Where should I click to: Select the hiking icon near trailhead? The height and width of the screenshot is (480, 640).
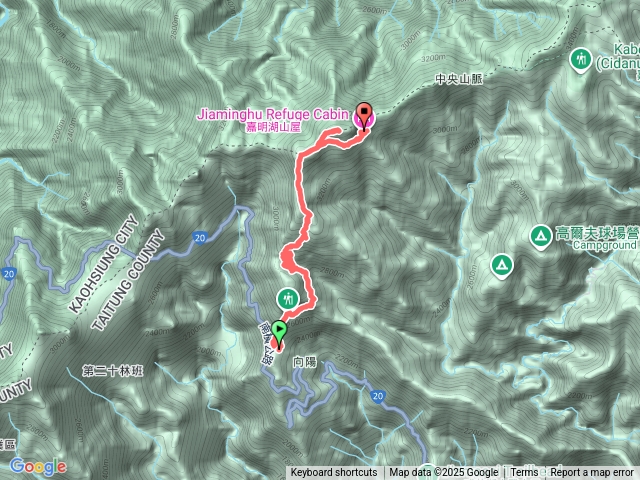pos(289,300)
